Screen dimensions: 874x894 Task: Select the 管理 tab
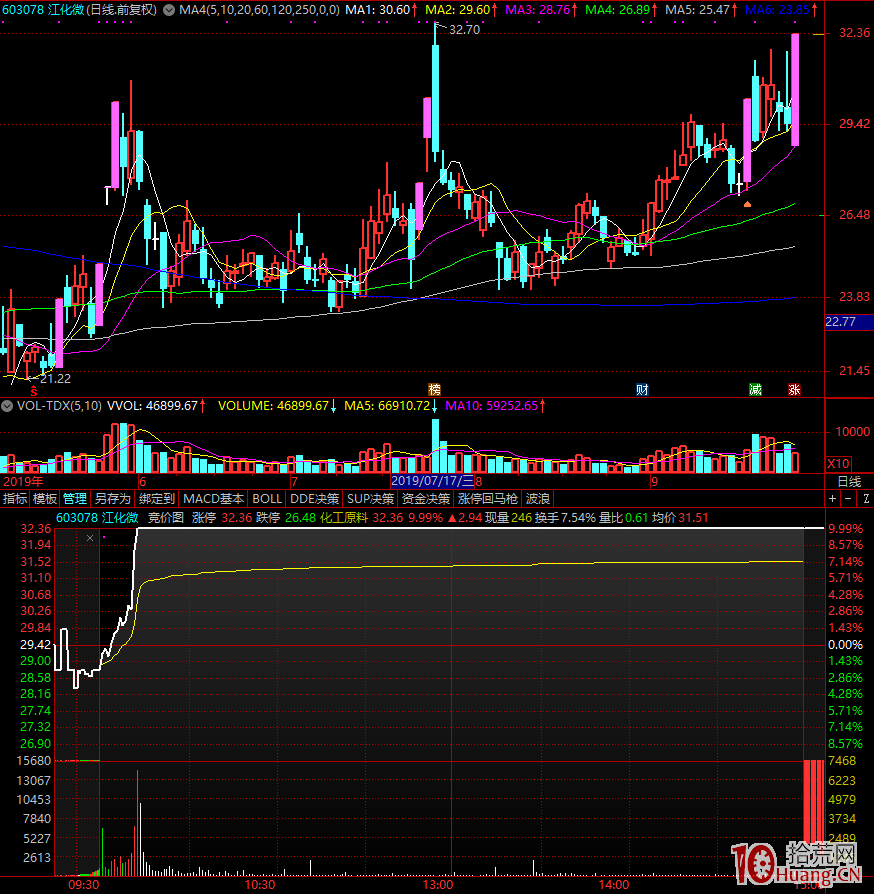[x=75, y=499]
